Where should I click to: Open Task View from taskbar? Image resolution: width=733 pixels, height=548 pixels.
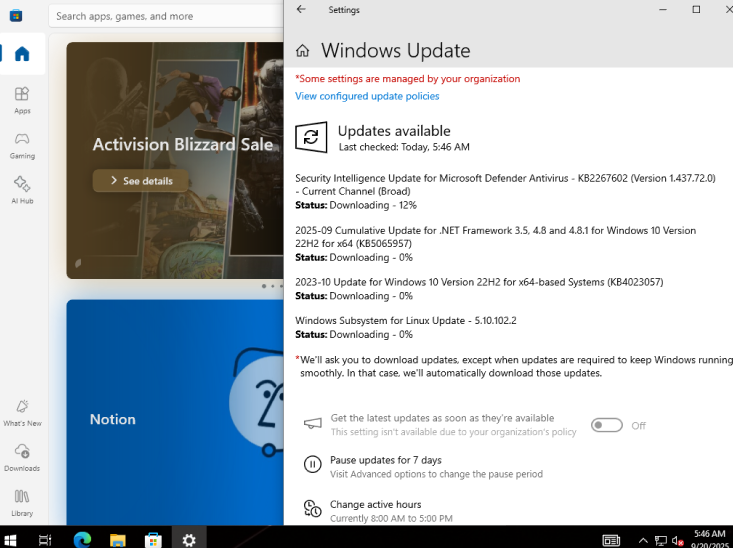pyautogui.click(x=45, y=540)
